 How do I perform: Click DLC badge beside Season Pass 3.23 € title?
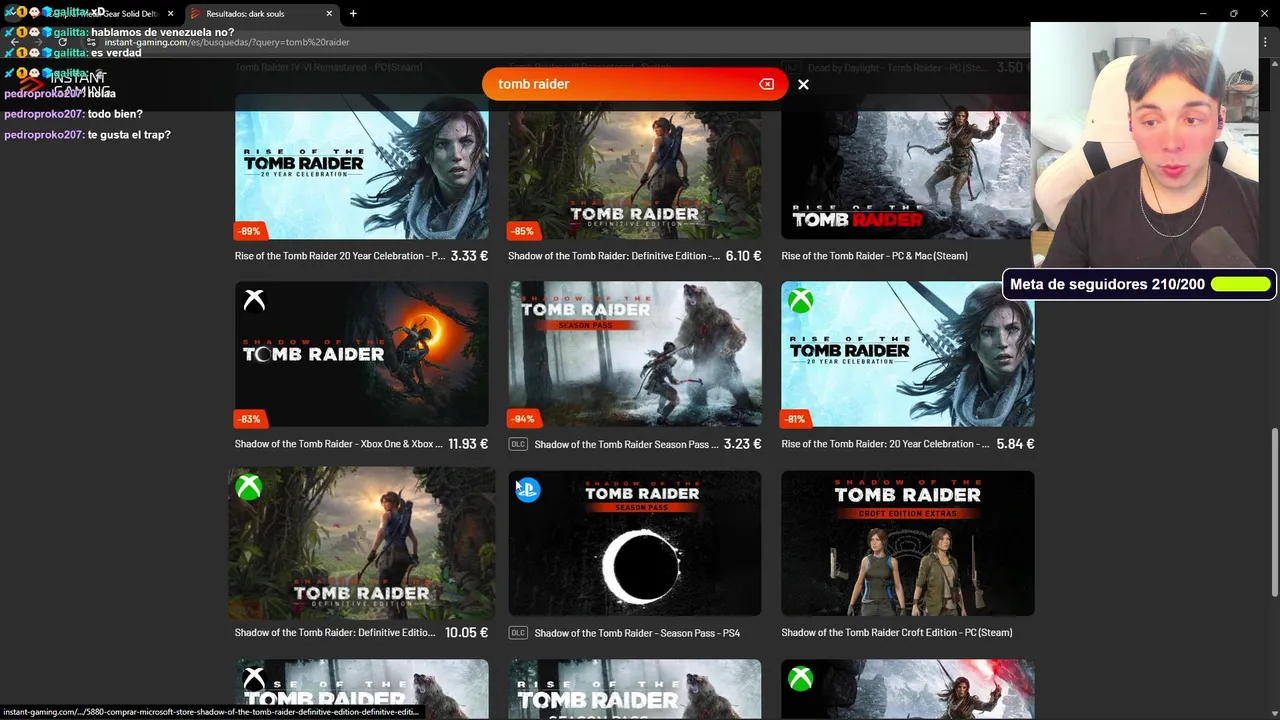[518, 444]
